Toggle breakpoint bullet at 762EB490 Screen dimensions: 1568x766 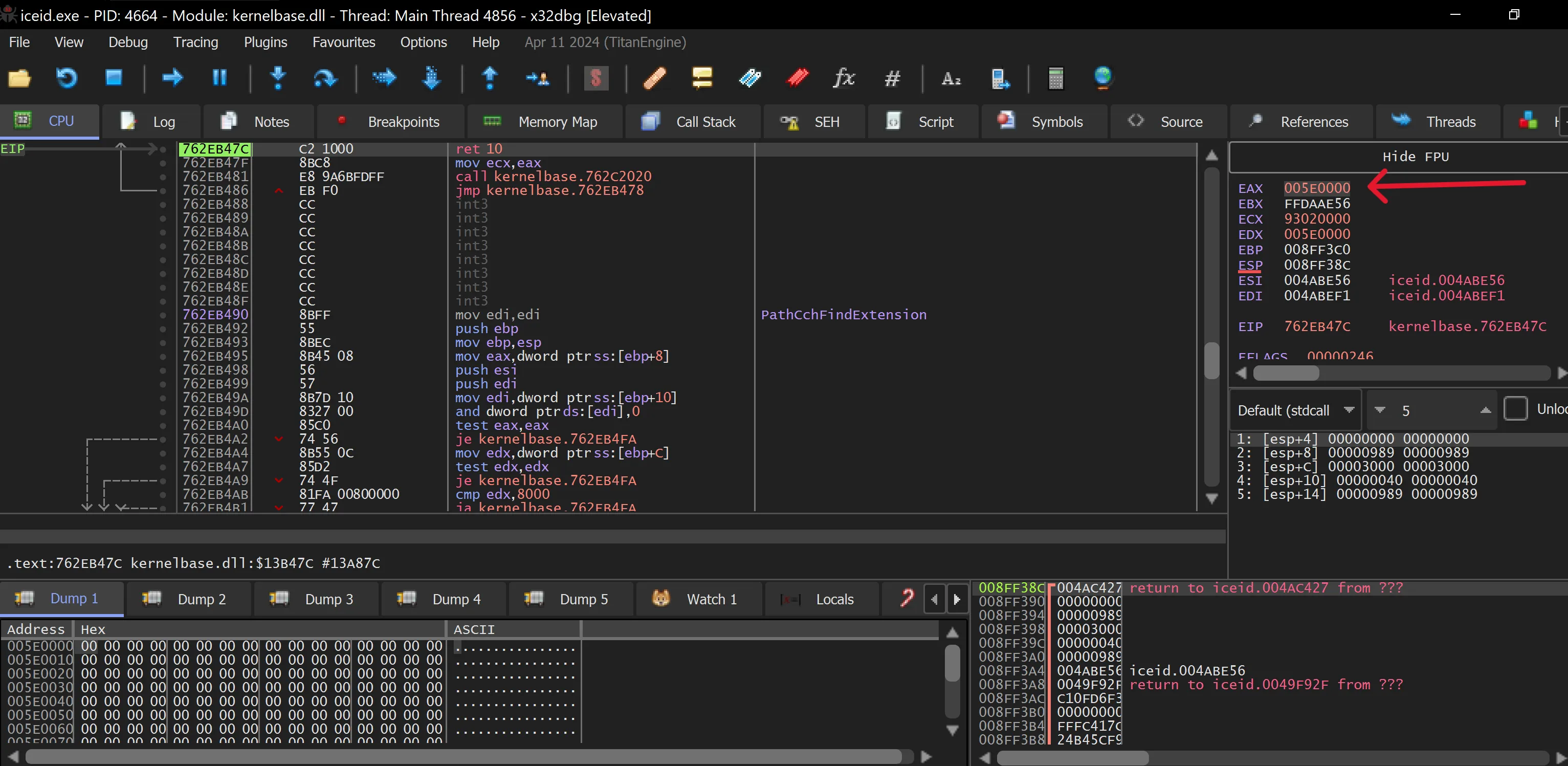pos(163,315)
